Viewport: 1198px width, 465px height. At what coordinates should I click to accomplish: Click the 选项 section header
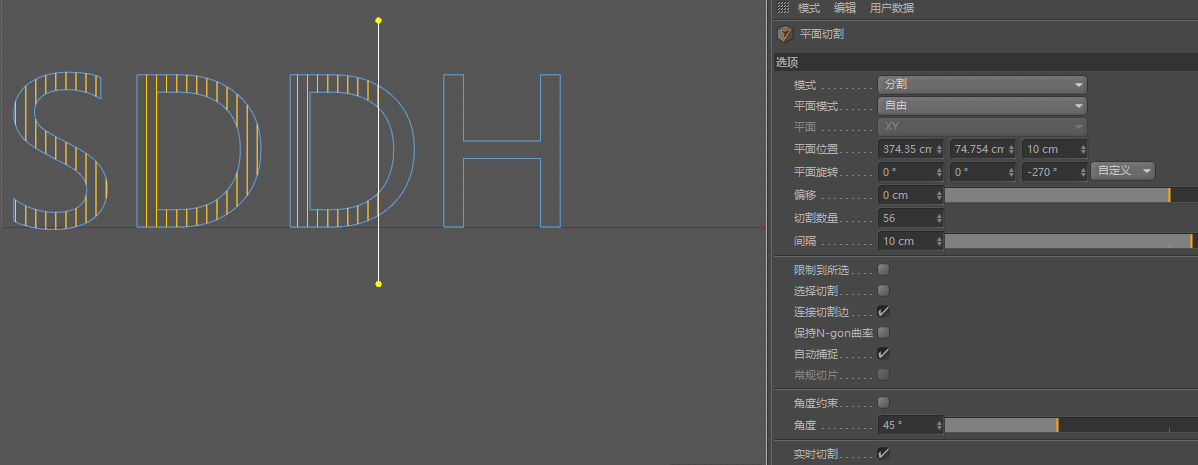tap(986, 62)
